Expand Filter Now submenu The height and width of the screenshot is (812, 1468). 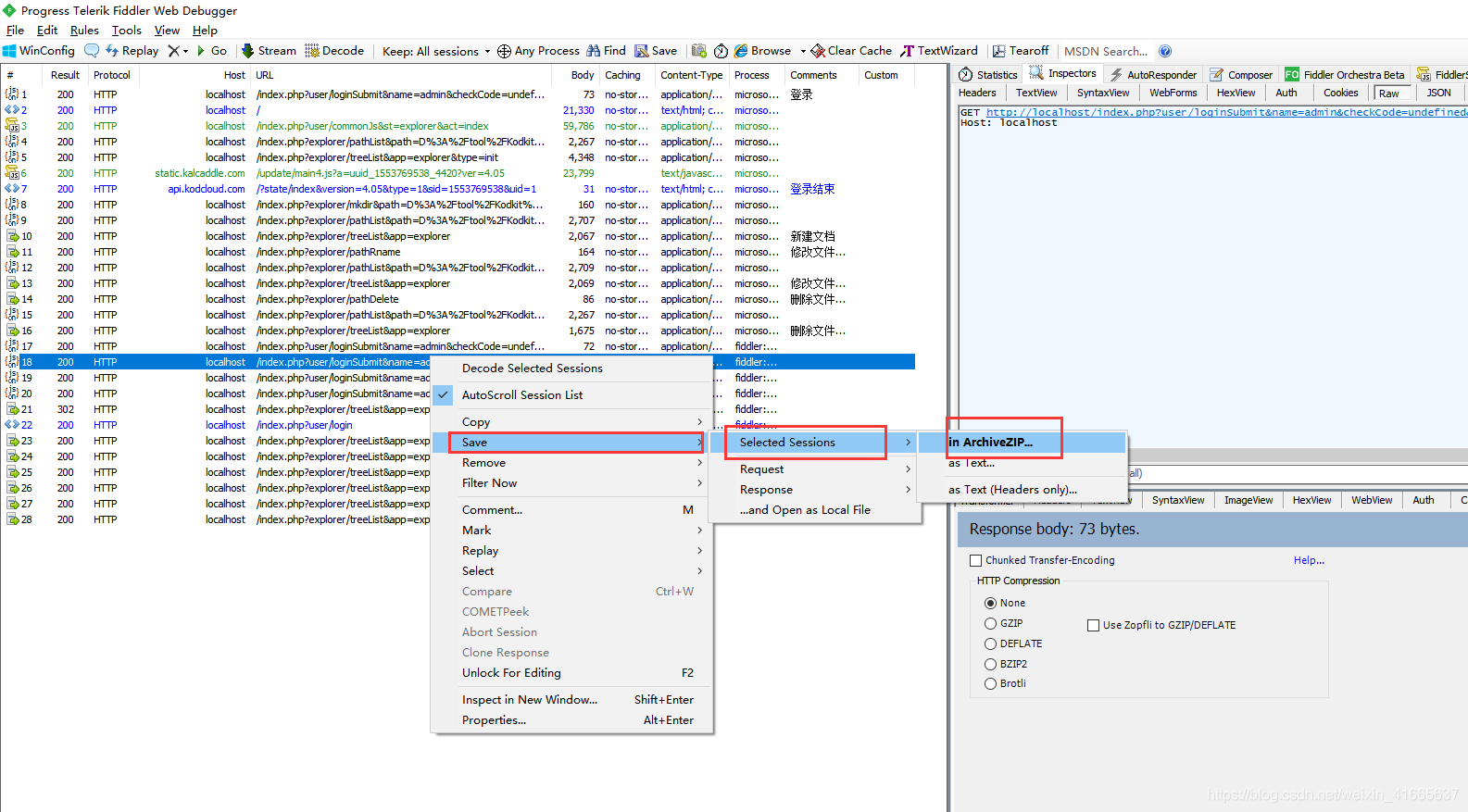(x=572, y=482)
